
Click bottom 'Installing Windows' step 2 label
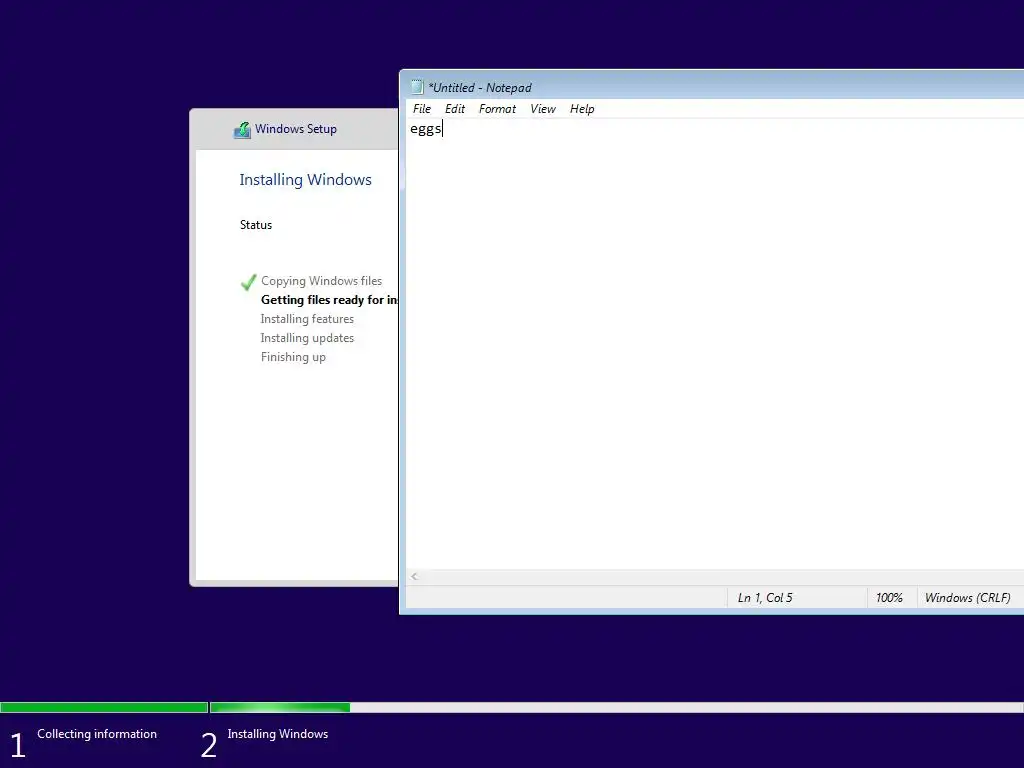[278, 734]
